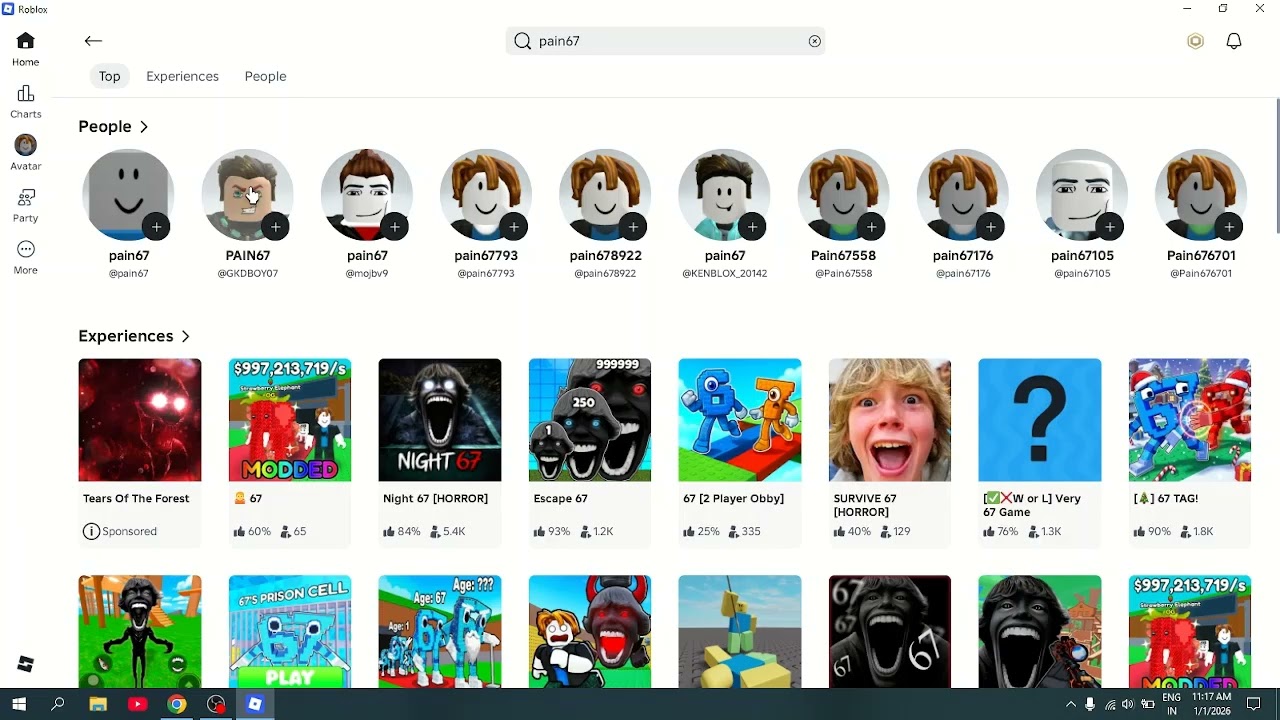The width and height of the screenshot is (1280, 720).
Task: Add friend pain67 (@pain67)
Action: [156, 227]
